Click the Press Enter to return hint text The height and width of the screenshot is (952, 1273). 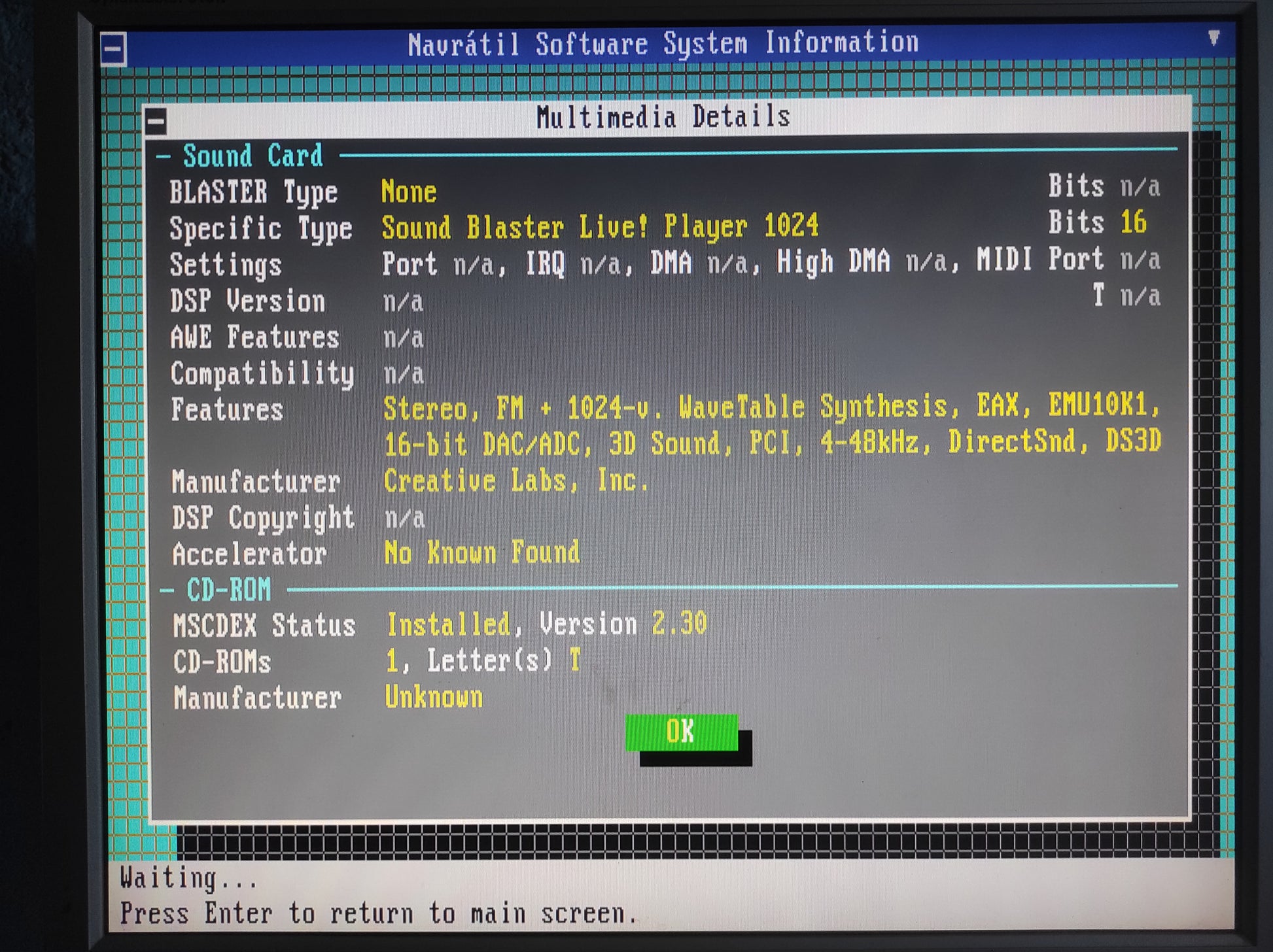click(x=378, y=913)
